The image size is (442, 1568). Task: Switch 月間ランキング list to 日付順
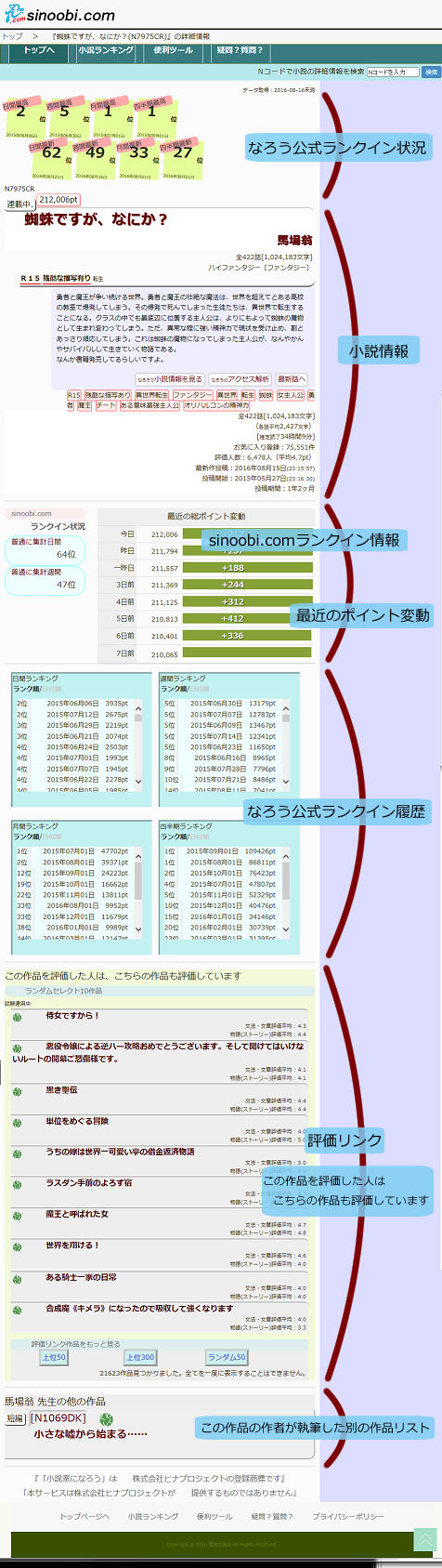pos(52,837)
